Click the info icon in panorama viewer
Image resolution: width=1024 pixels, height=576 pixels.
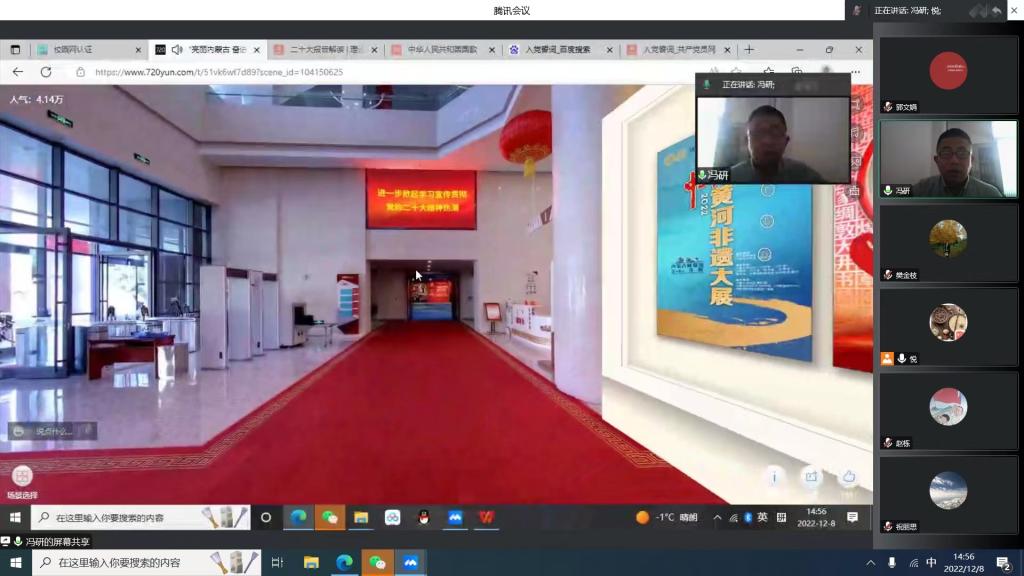tap(774, 478)
